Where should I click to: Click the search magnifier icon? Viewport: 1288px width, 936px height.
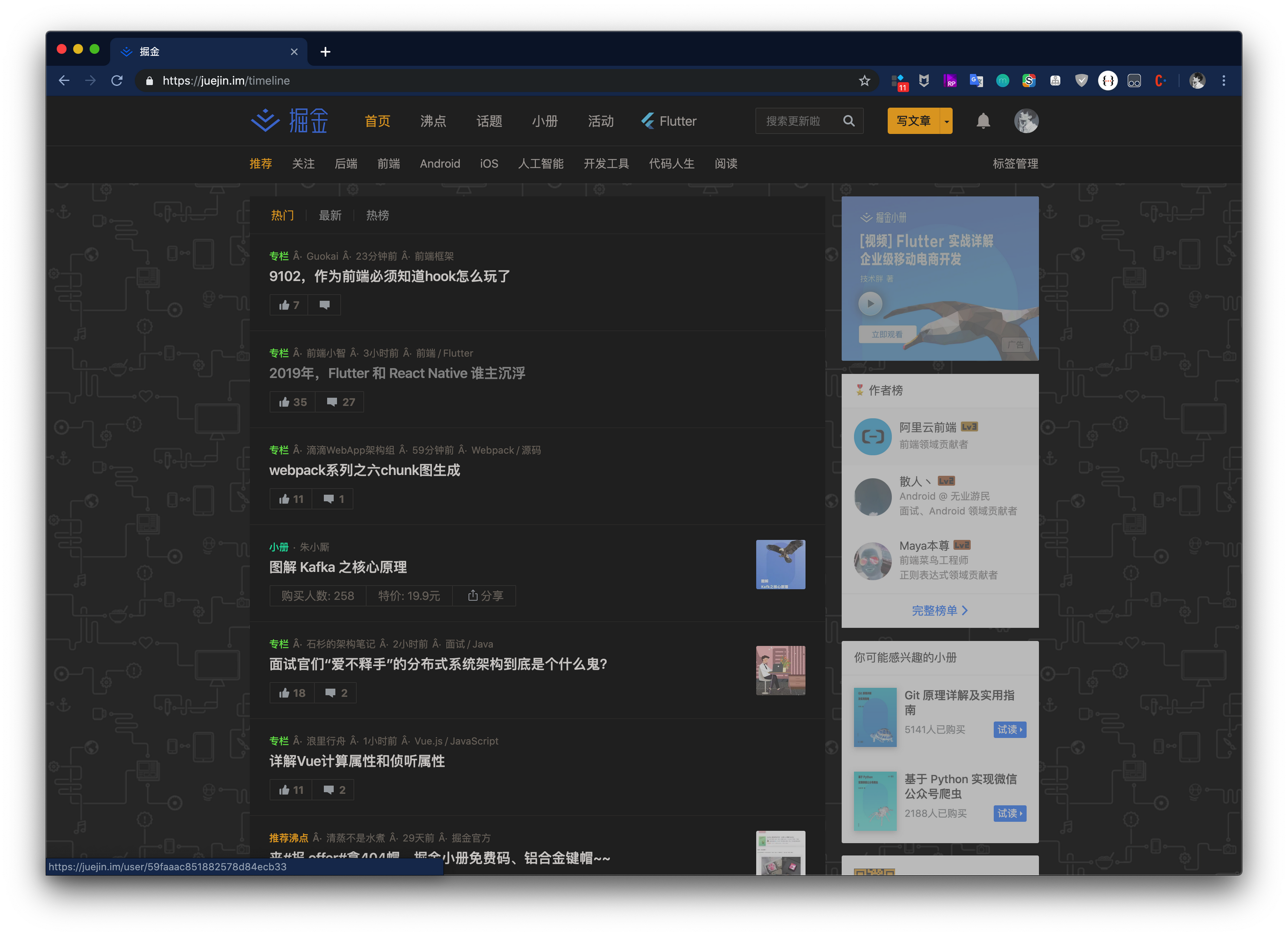pos(848,121)
